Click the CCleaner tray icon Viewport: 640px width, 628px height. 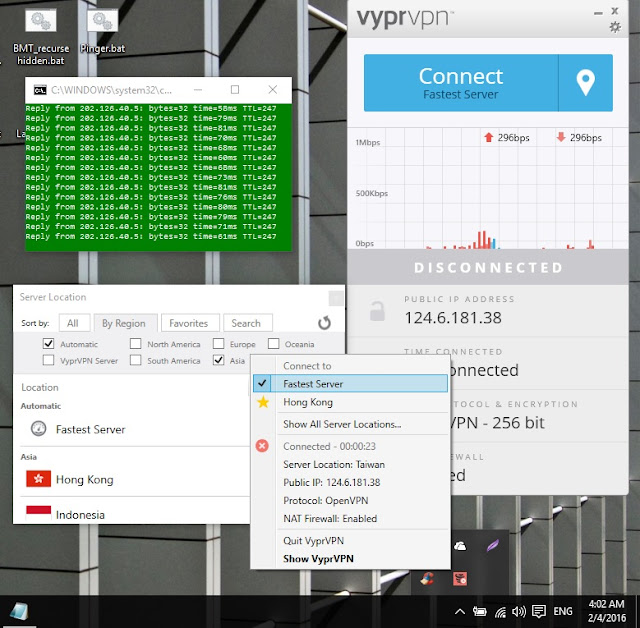[427, 579]
